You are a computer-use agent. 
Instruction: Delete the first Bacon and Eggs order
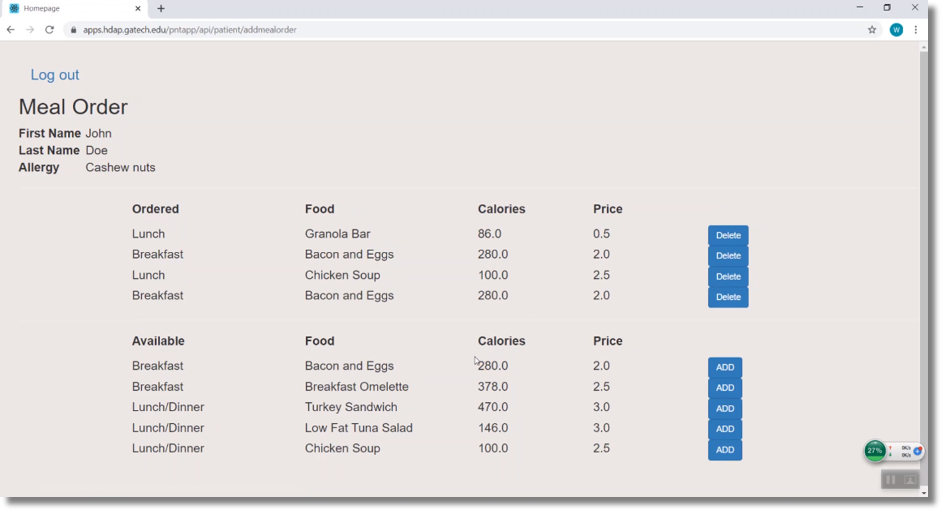728,256
